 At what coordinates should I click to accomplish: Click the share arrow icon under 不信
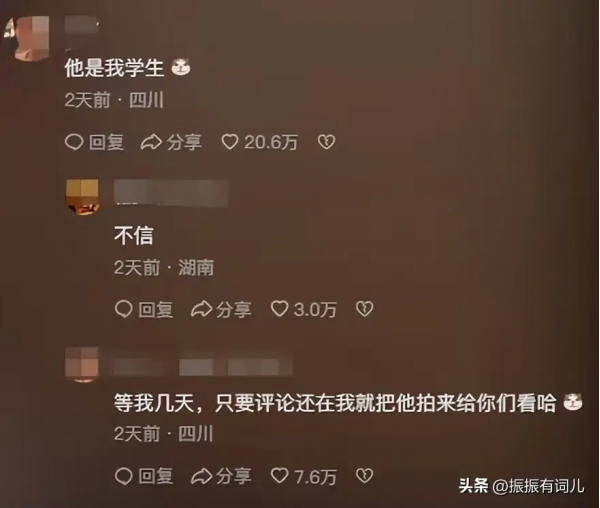[201, 309]
